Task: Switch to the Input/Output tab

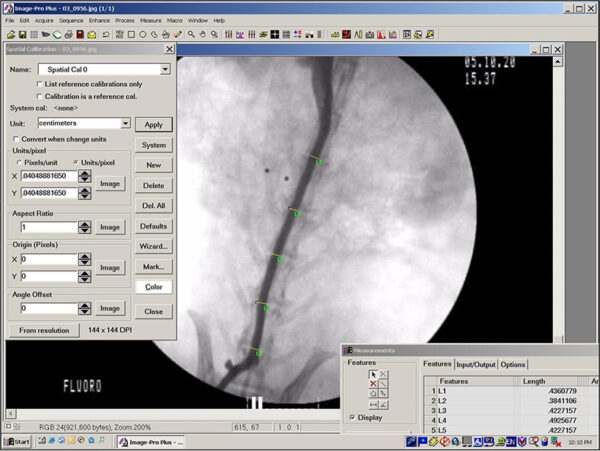Action: (x=476, y=365)
